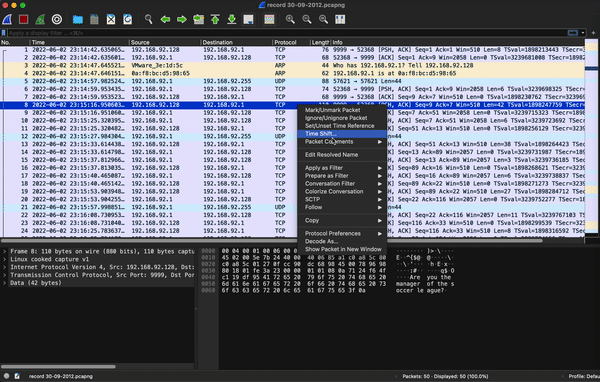Sort by the Protocol column header
Image resolution: width=600 pixels, height=382 pixels.
[x=291, y=42]
